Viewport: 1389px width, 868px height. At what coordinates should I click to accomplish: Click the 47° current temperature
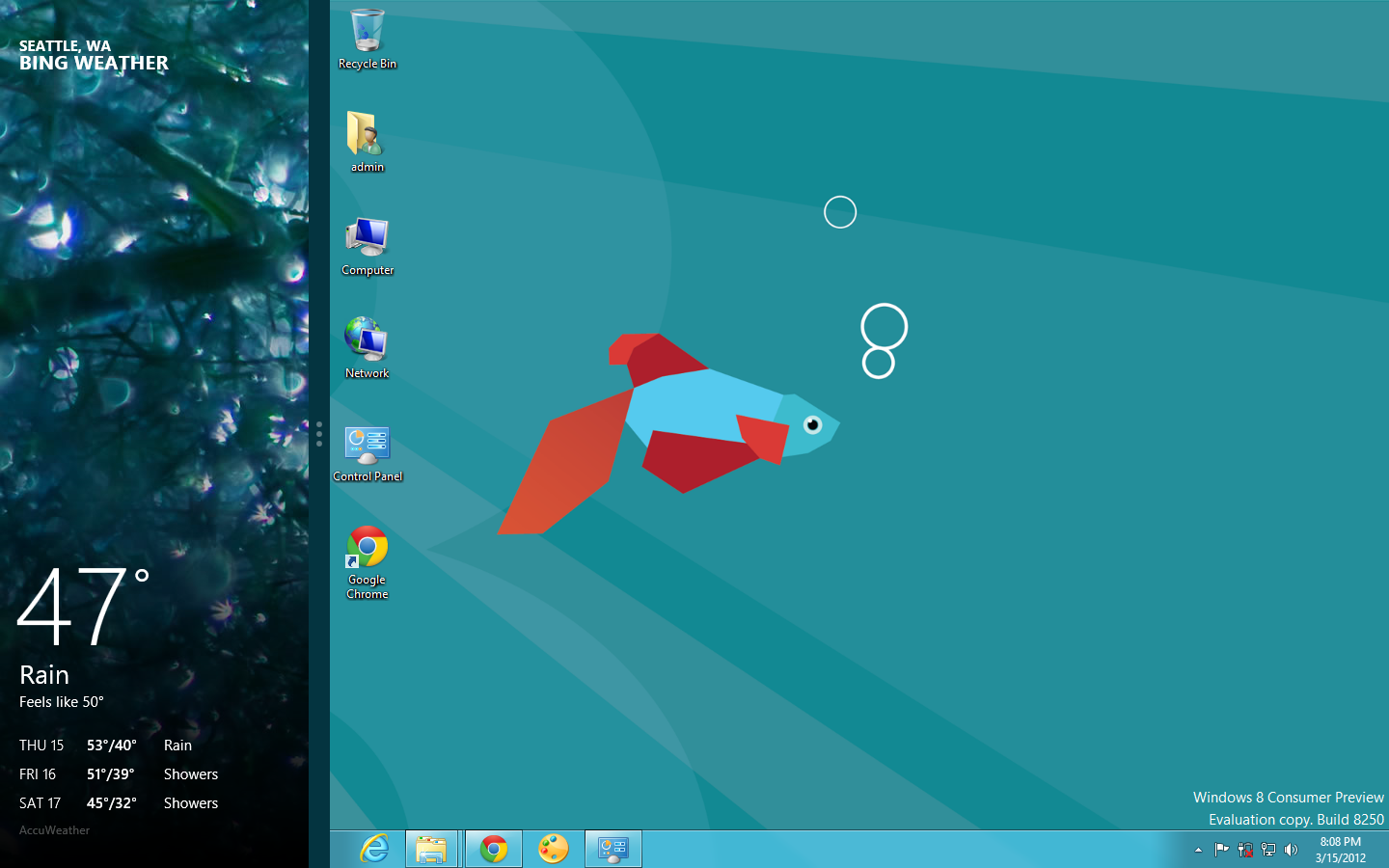[x=83, y=607]
